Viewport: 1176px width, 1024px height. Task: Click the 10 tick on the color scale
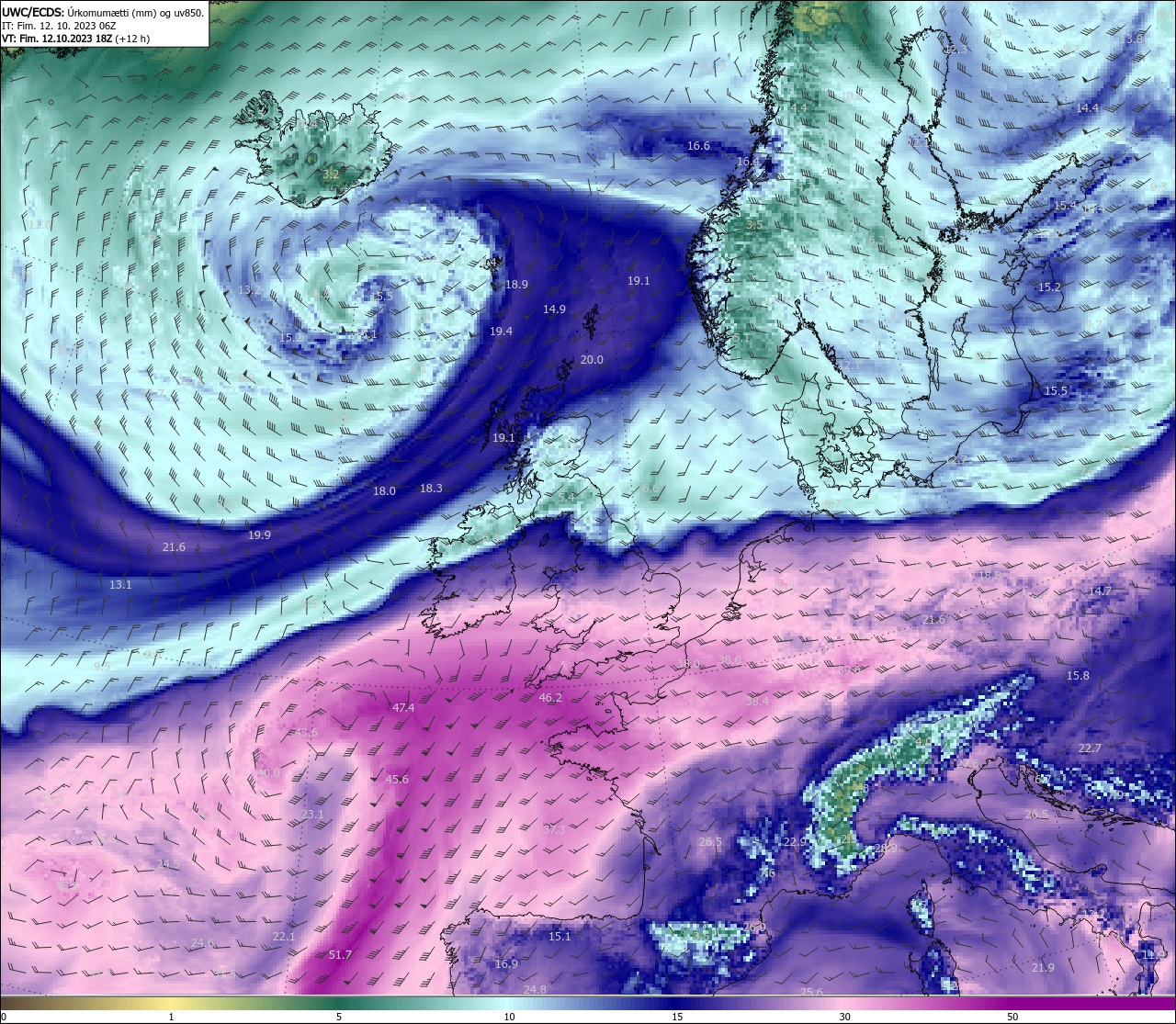tap(509, 1017)
